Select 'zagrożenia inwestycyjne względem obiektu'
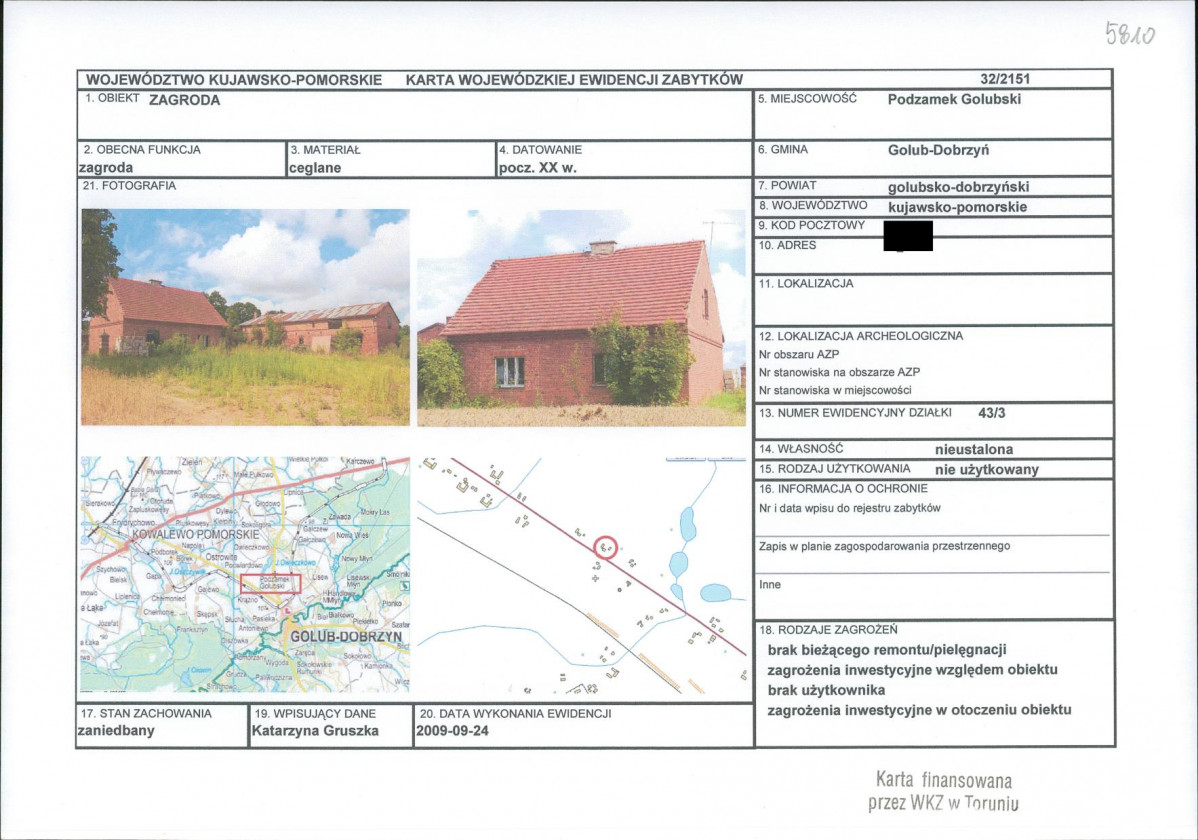1198x840 pixels. coord(912,670)
